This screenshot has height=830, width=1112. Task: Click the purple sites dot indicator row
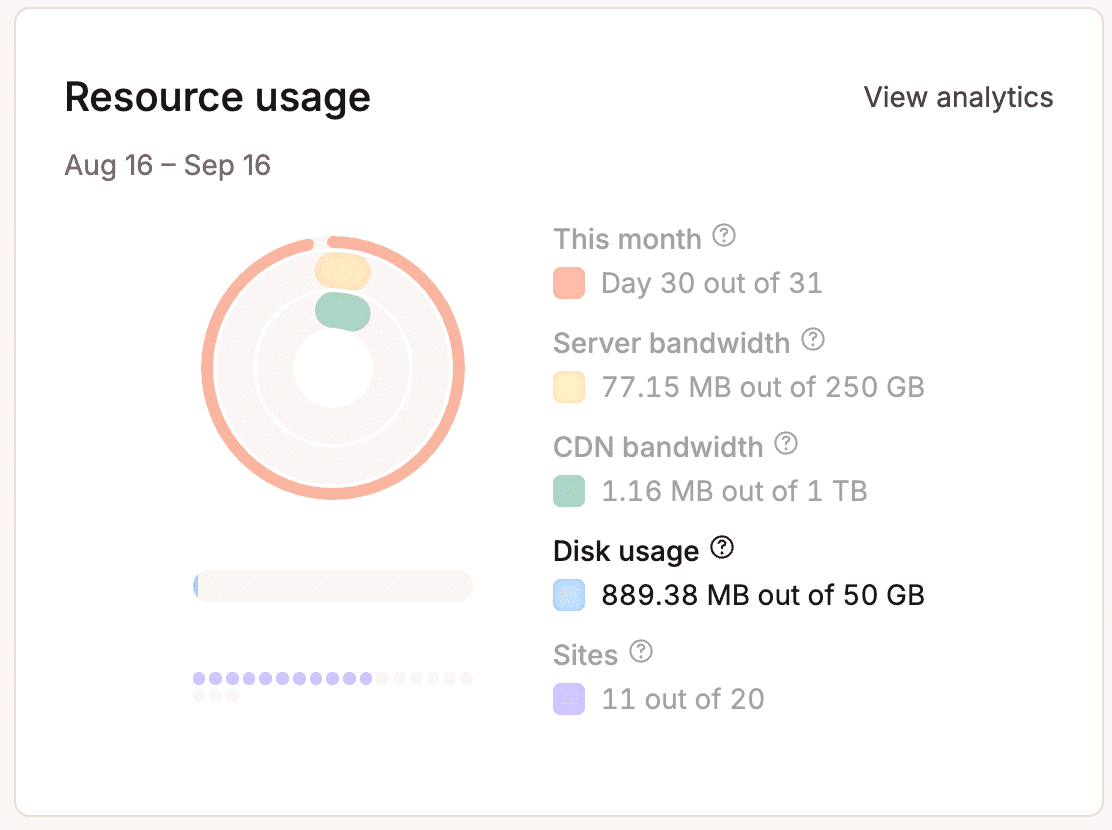point(282,679)
